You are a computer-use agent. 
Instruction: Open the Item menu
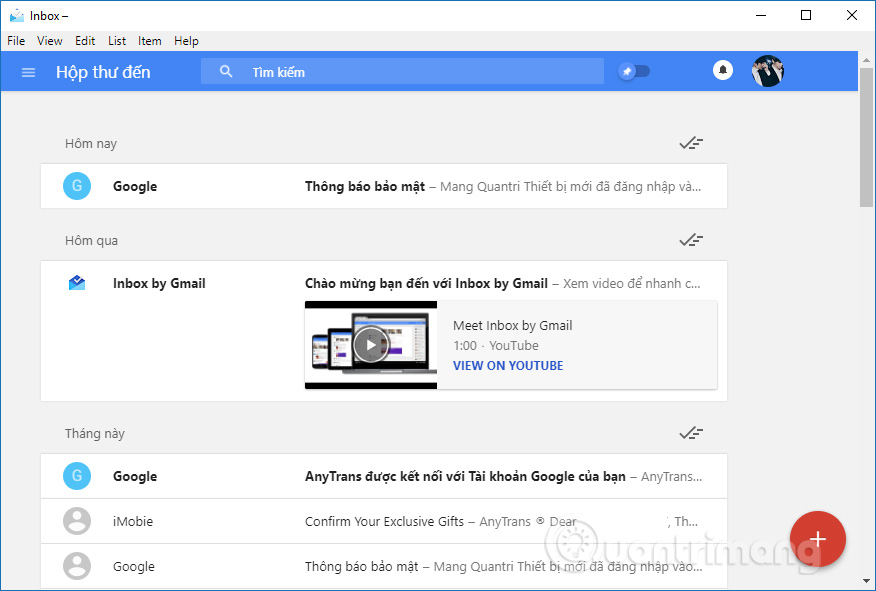coord(149,41)
